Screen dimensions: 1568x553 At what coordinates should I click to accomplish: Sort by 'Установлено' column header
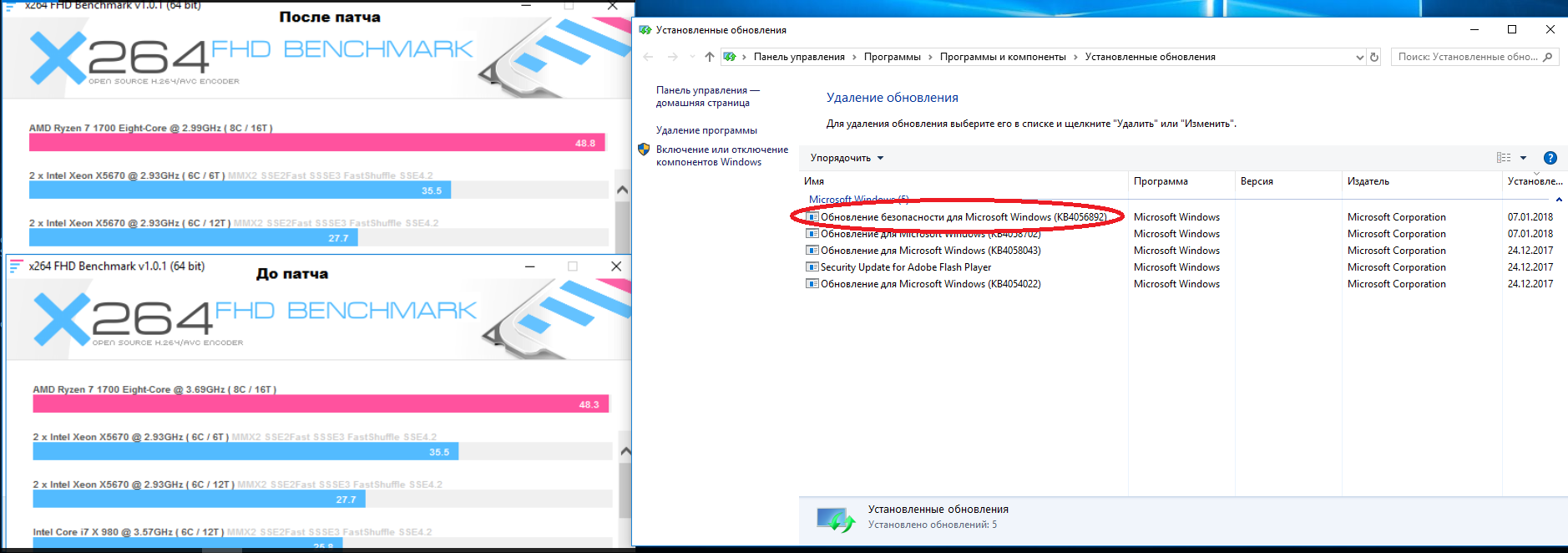pos(1535,181)
